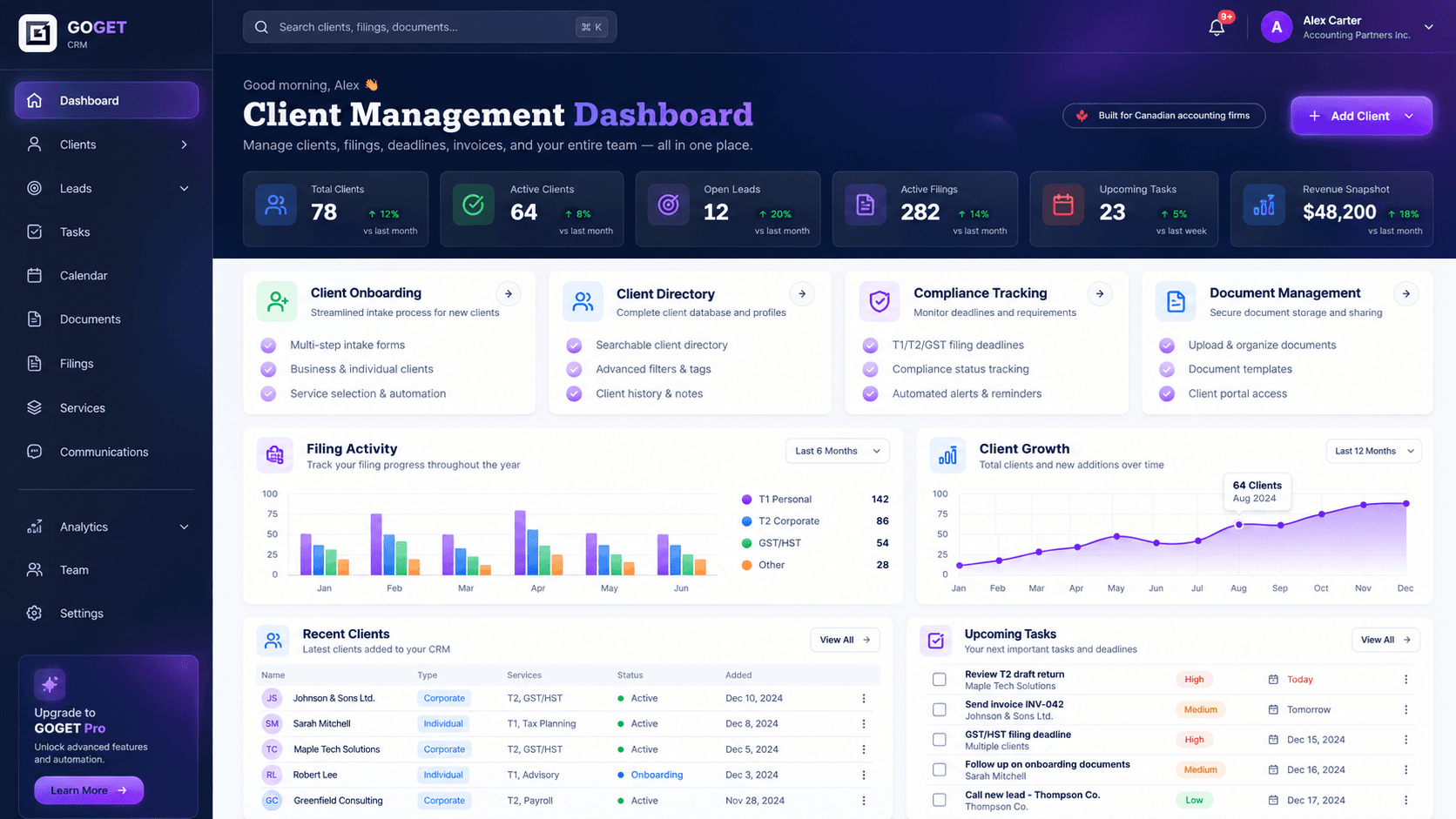Open options for Review T2 draft return task
The width and height of the screenshot is (1456, 819).
(1405, 679)
